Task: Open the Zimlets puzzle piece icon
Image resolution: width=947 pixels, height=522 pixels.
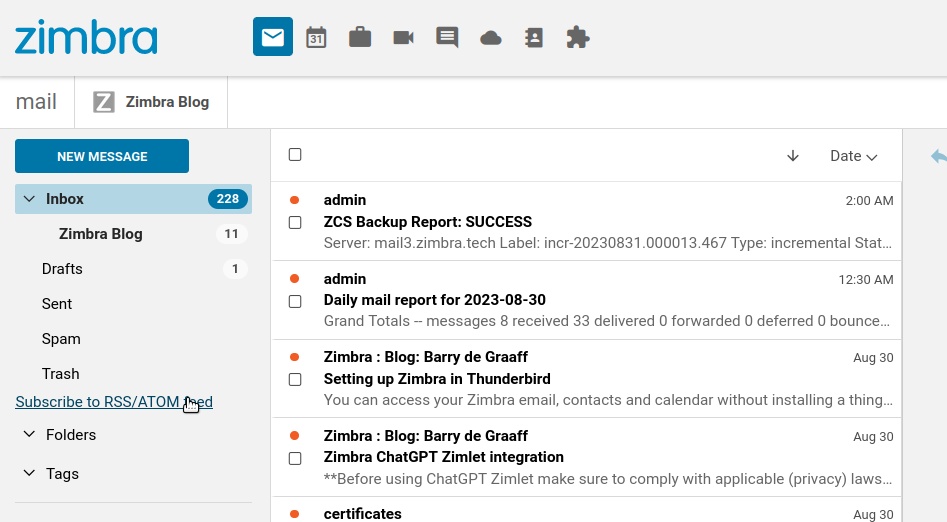Action: [x=578, y=38]
